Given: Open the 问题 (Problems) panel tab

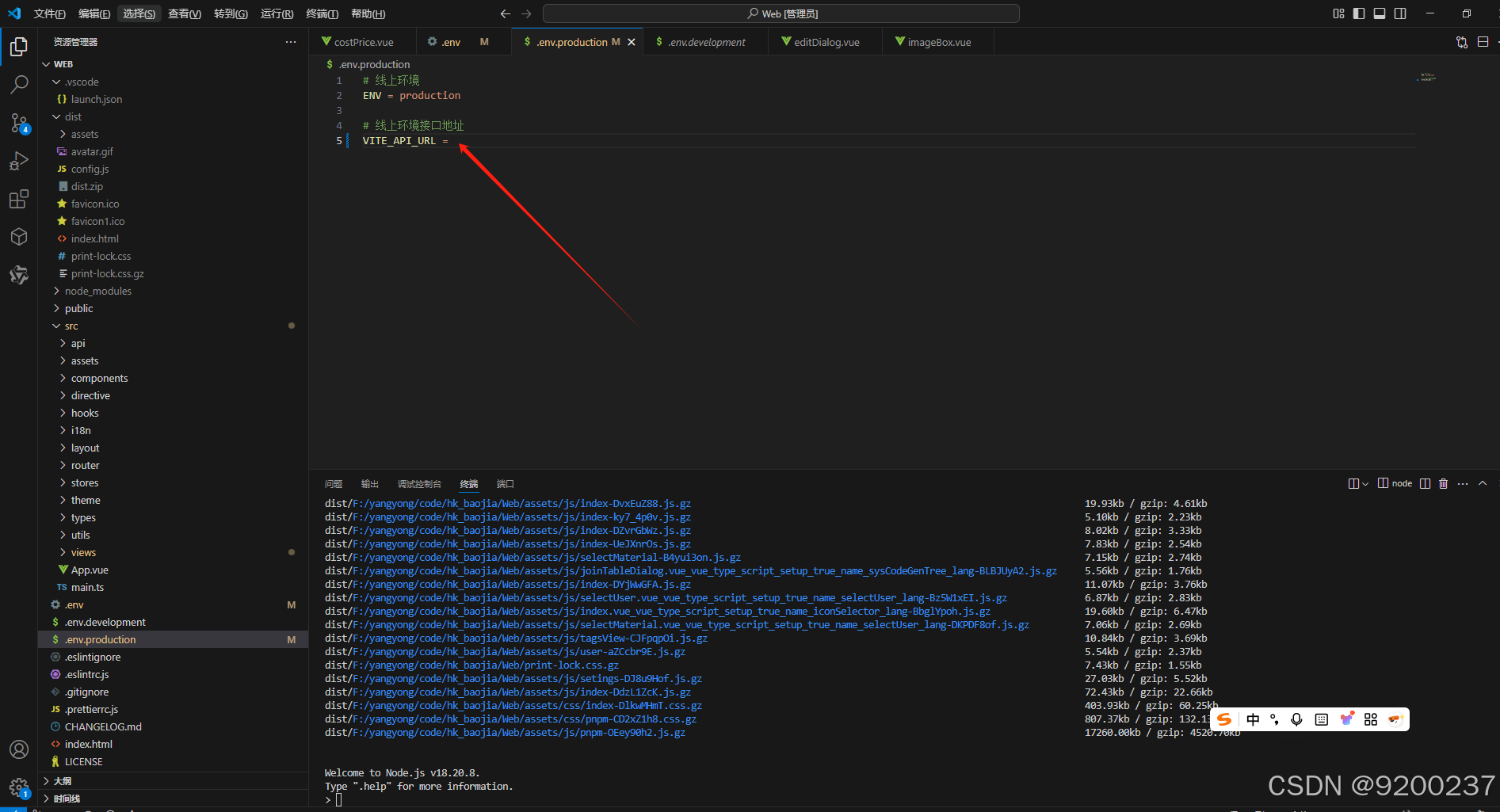Looking at the screenshot, I should pyautogui.click(x=334, y=484).
